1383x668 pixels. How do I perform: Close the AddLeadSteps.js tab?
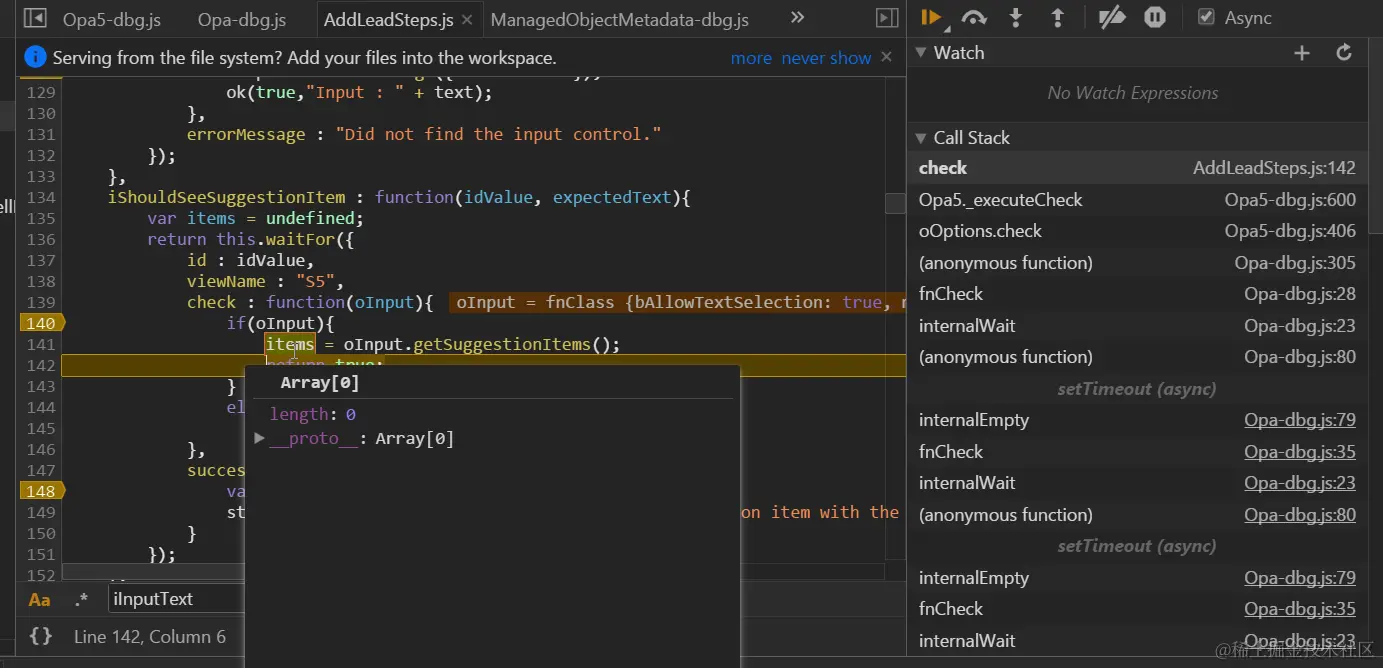pos(467,19)
